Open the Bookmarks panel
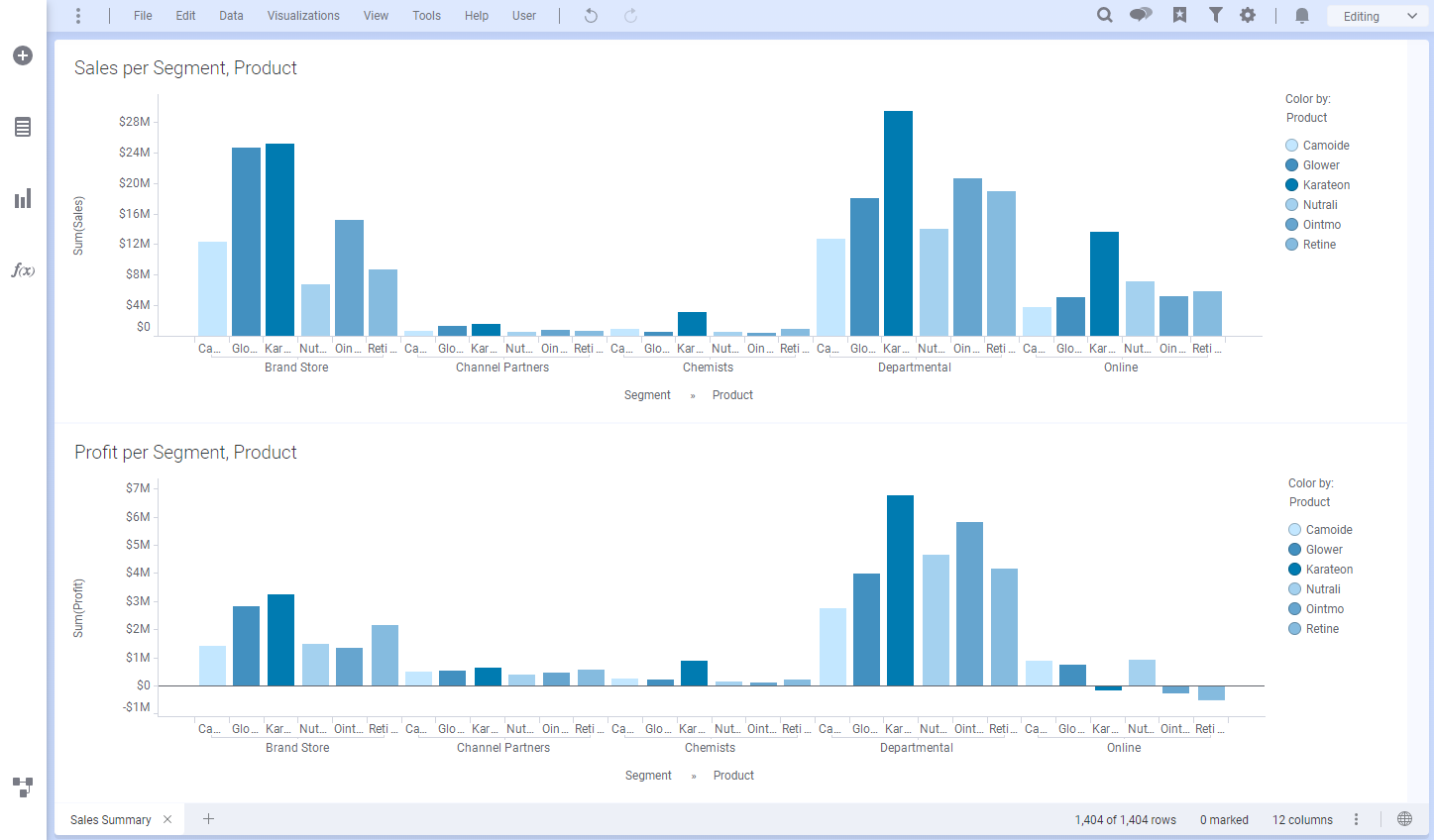 coord(1179,15)
